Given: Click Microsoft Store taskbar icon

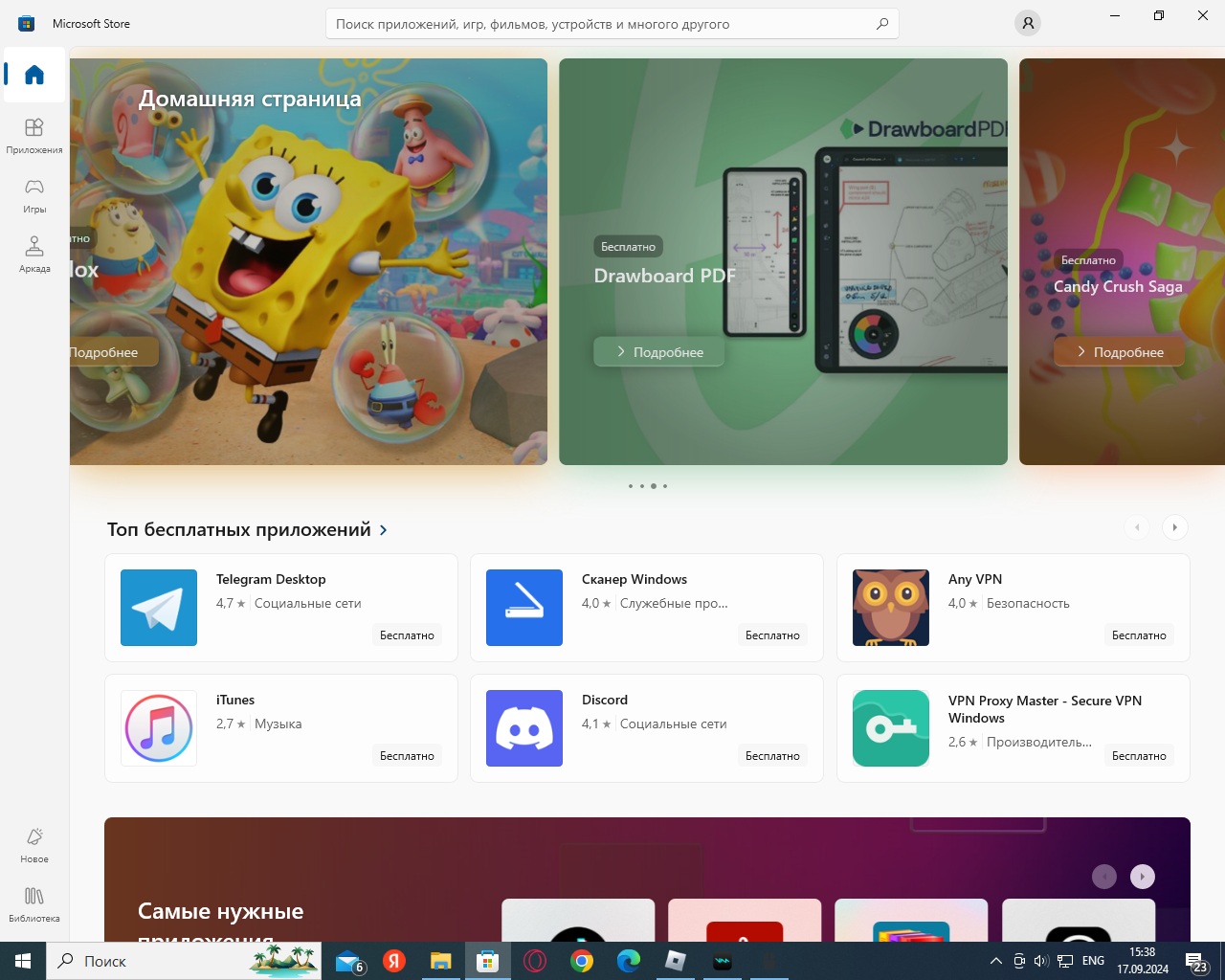Looking at the screenshot, I should [487, 961].
